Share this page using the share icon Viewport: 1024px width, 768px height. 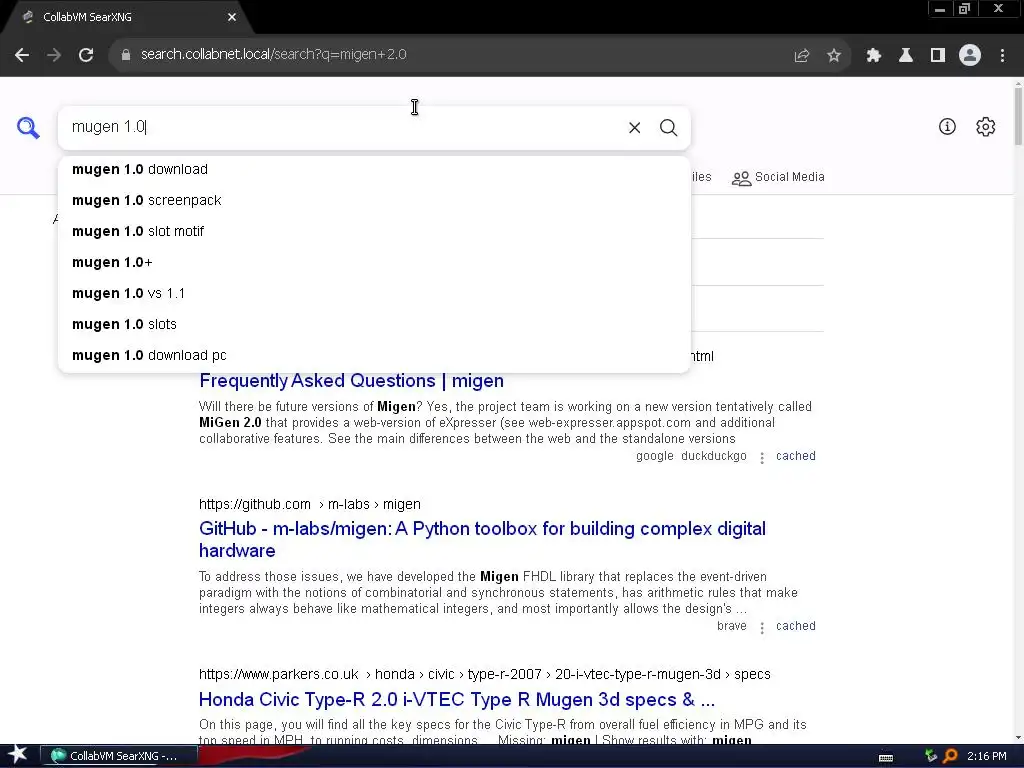click(801, 56)
